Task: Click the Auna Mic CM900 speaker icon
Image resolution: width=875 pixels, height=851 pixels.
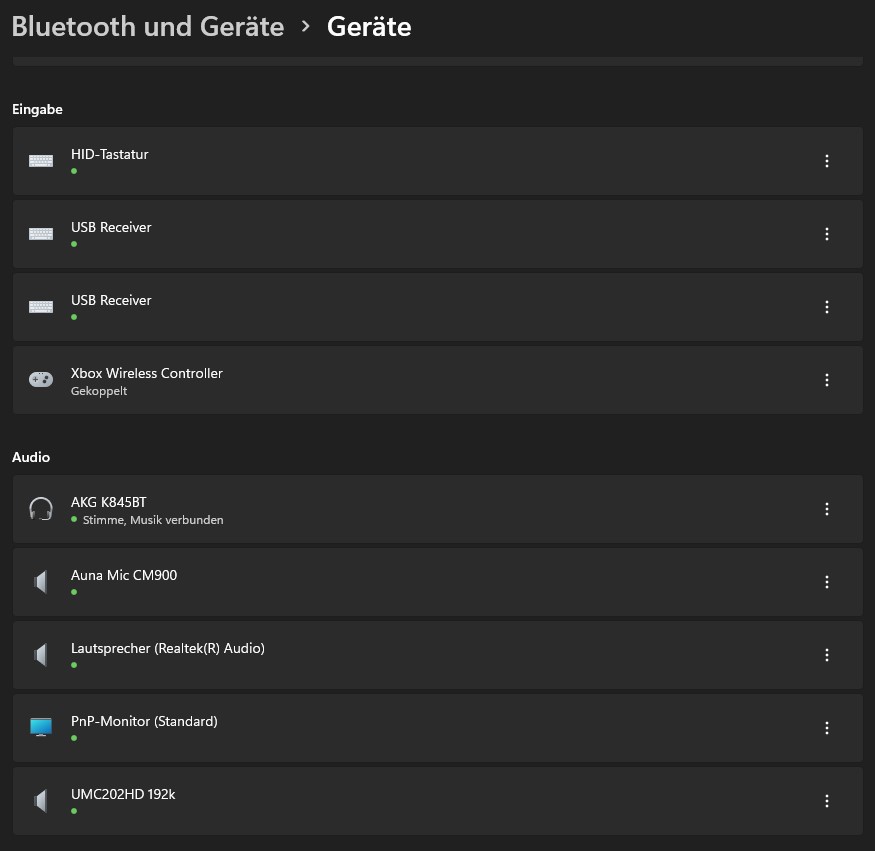Action: (x=41, y=582)
